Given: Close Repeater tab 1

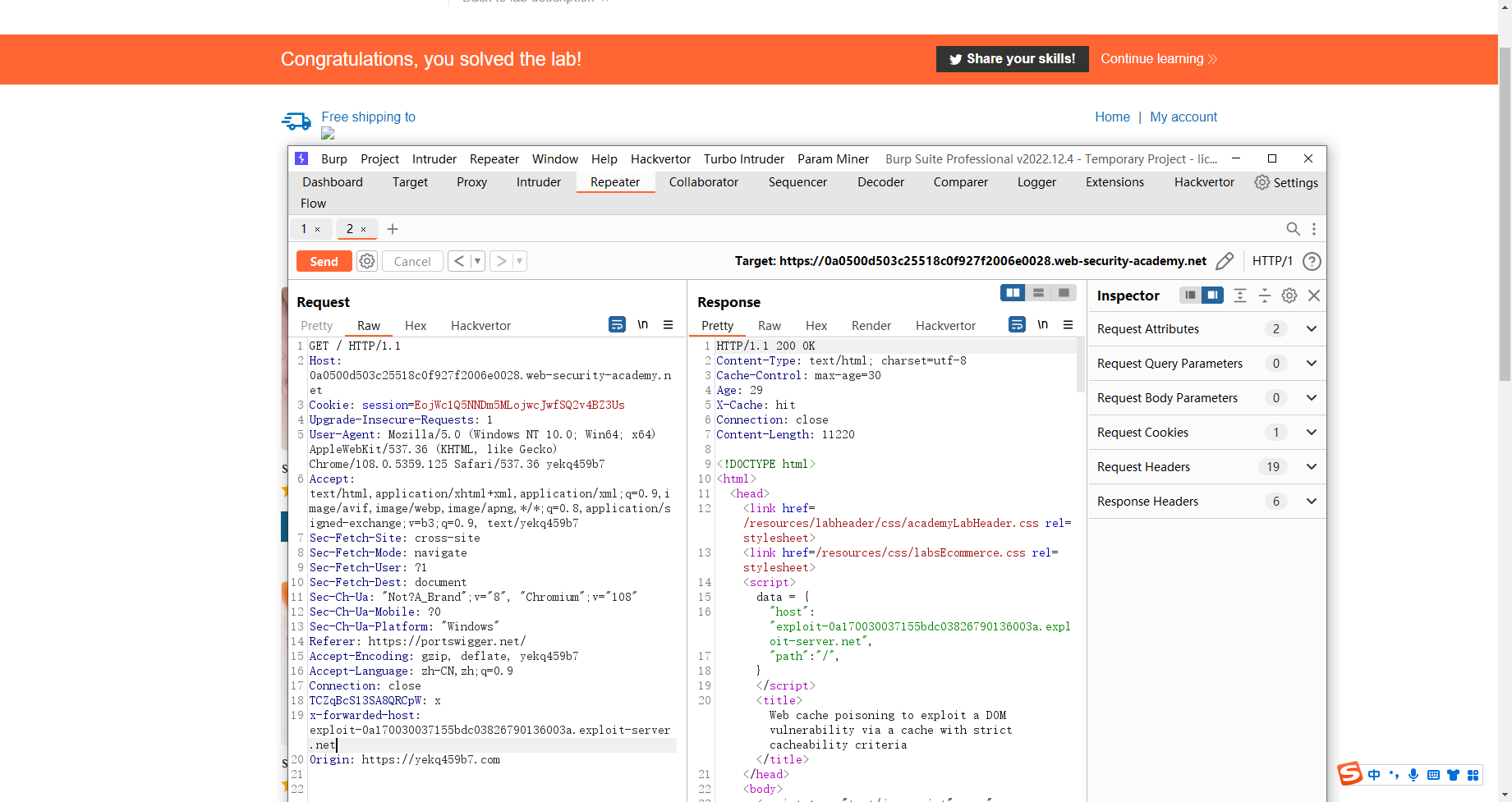Looking at the screenshot, I should 318,230.
